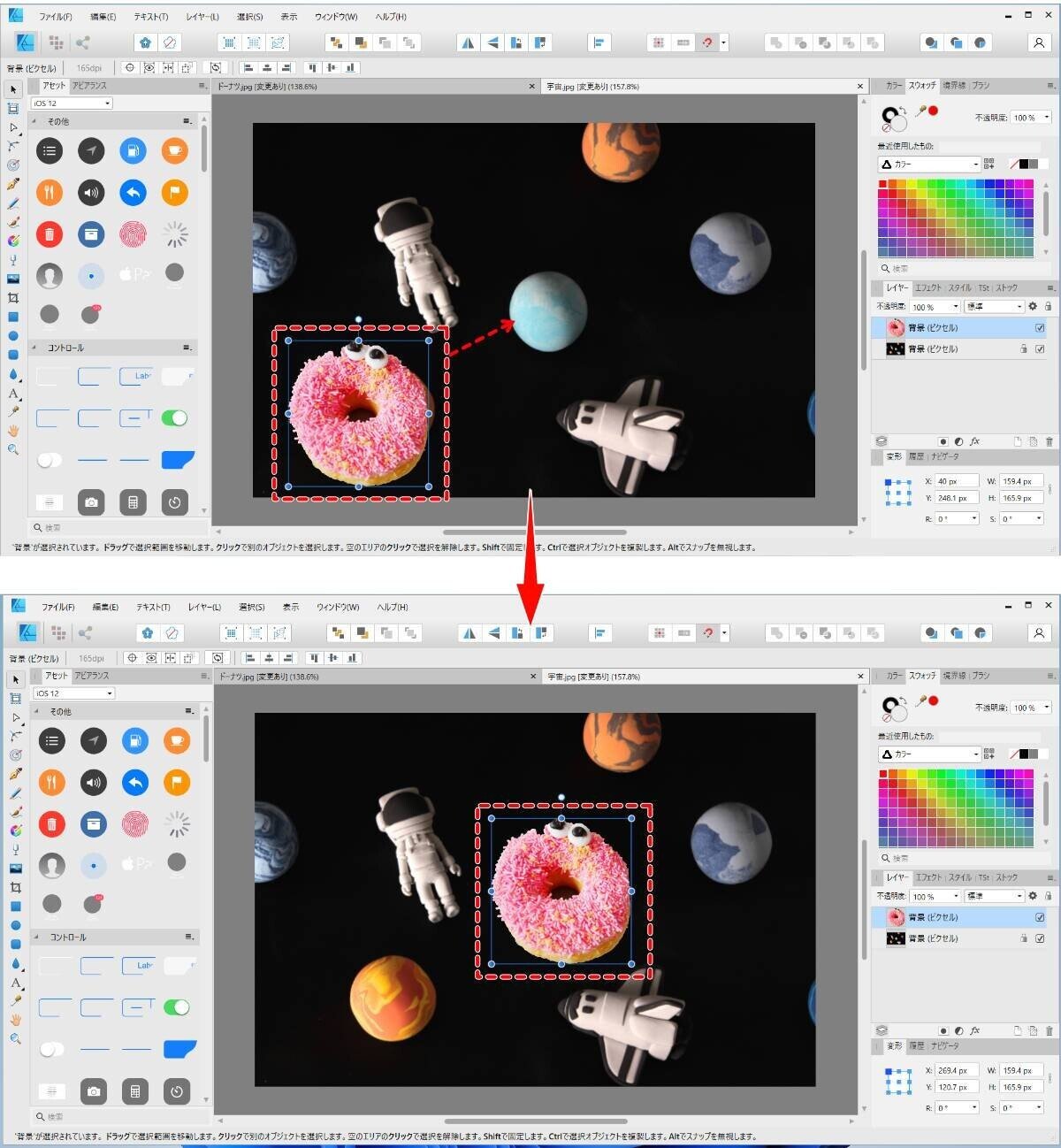Pick the orange coffee cup asset, top window
The width and height of the screenshot is (1061, 1148).
175,150
